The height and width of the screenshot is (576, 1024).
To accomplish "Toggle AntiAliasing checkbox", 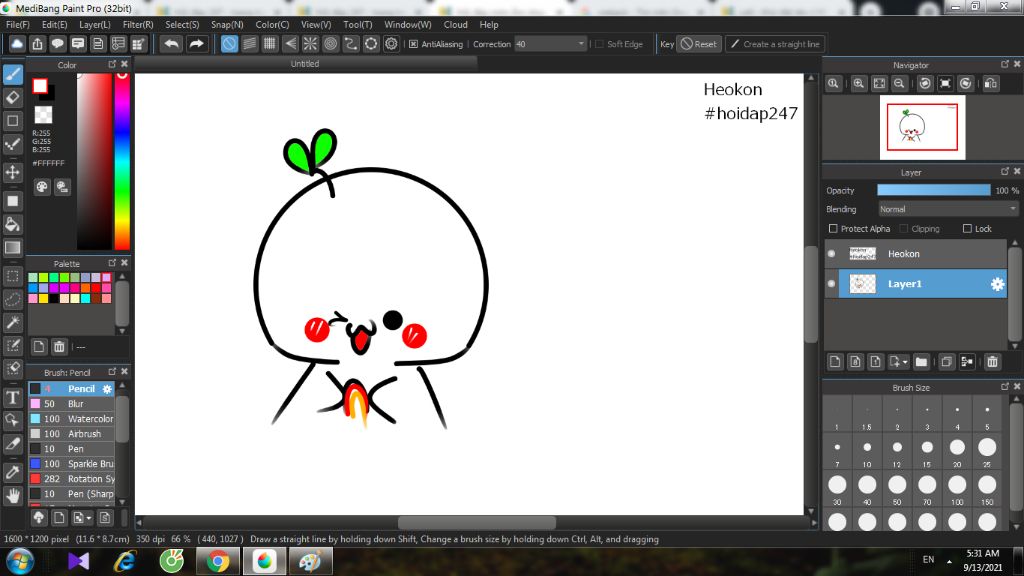I will tap(413, 44).
